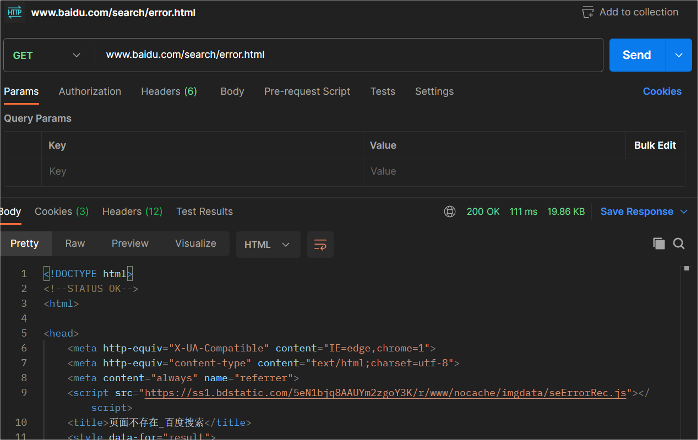The image size is (698, 440).
Task: Click the <html> tag on line 3
Action: coord(61,304)
